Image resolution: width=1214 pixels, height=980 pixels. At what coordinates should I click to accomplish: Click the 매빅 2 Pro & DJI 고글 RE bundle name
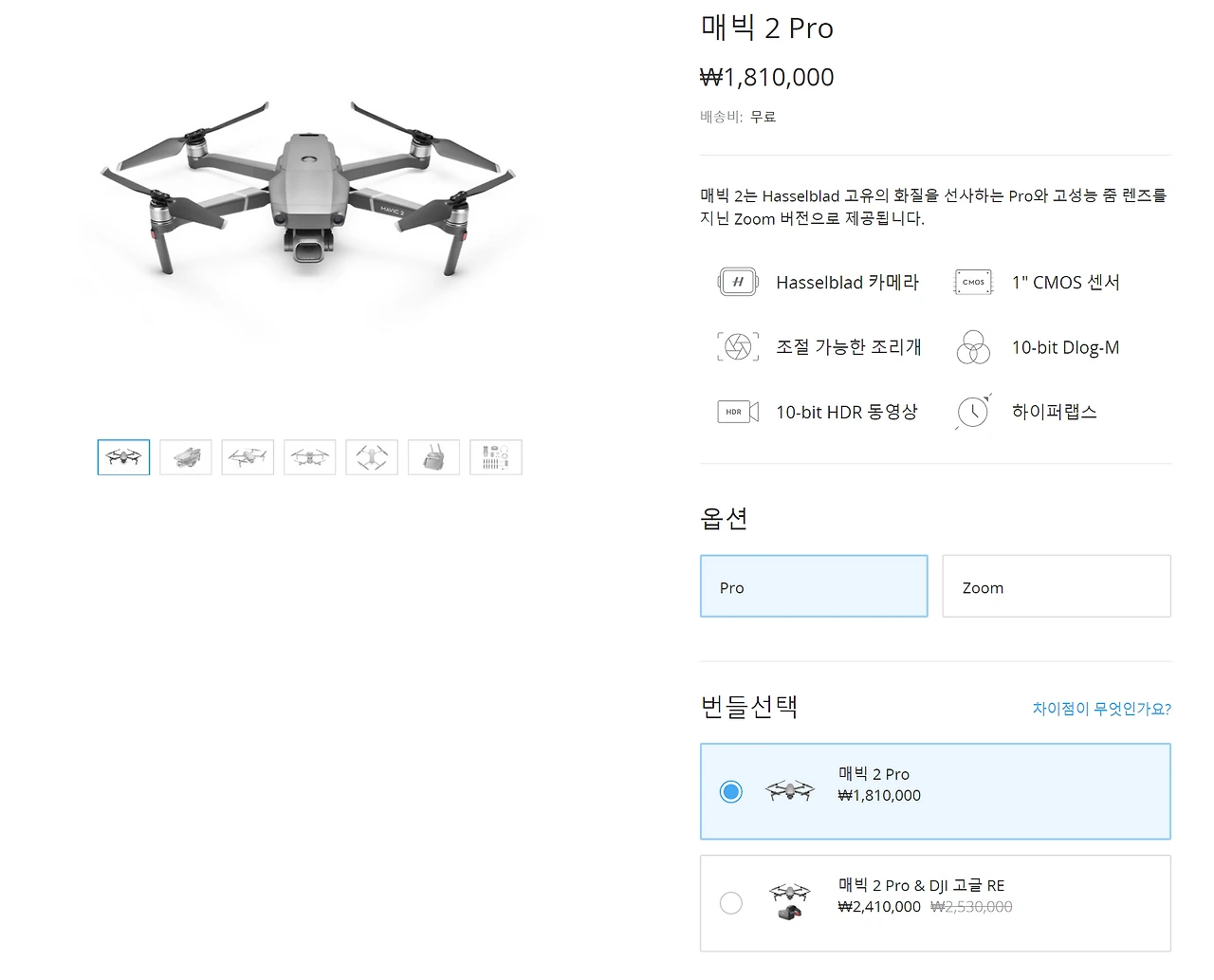(921, 885)
